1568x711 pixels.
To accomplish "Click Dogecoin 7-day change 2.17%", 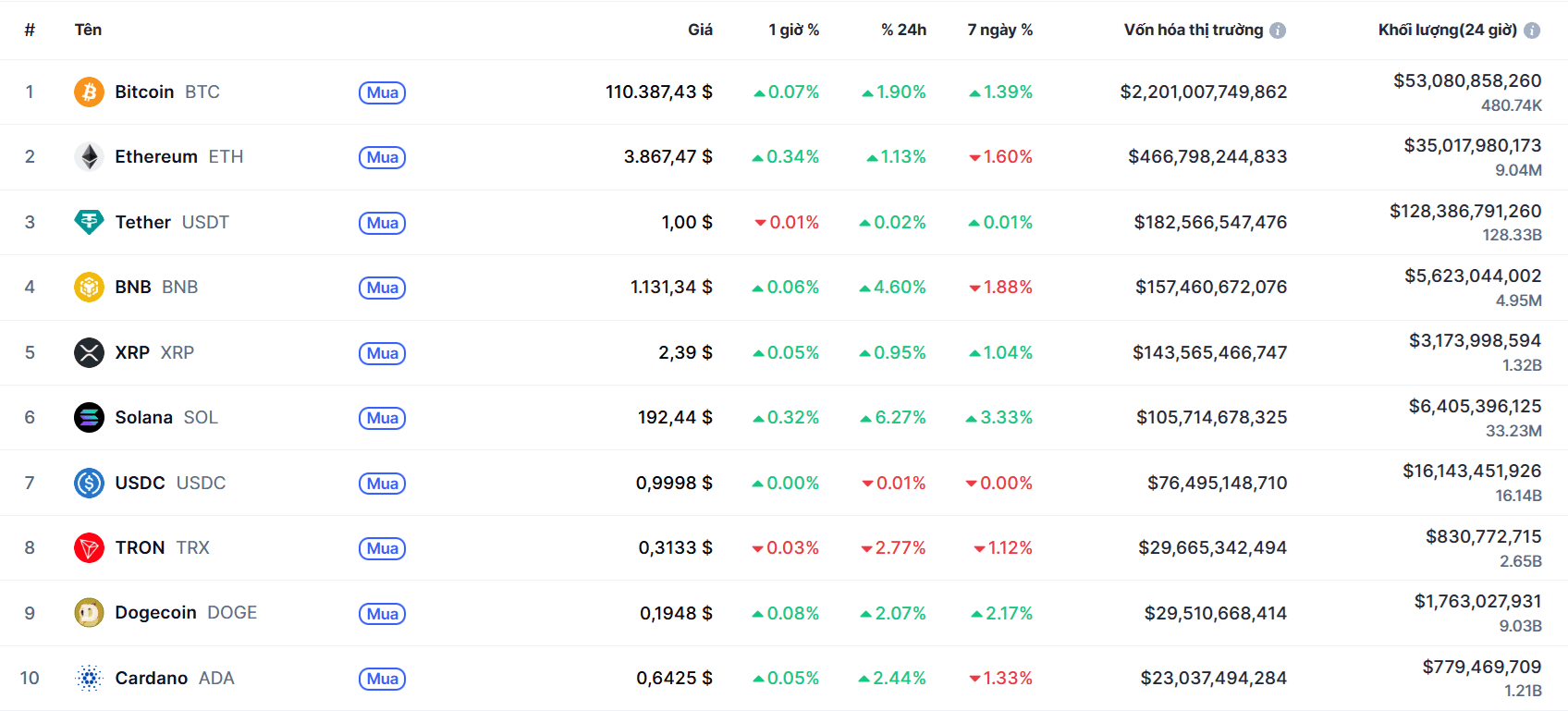I will [x=1002, y=614].
